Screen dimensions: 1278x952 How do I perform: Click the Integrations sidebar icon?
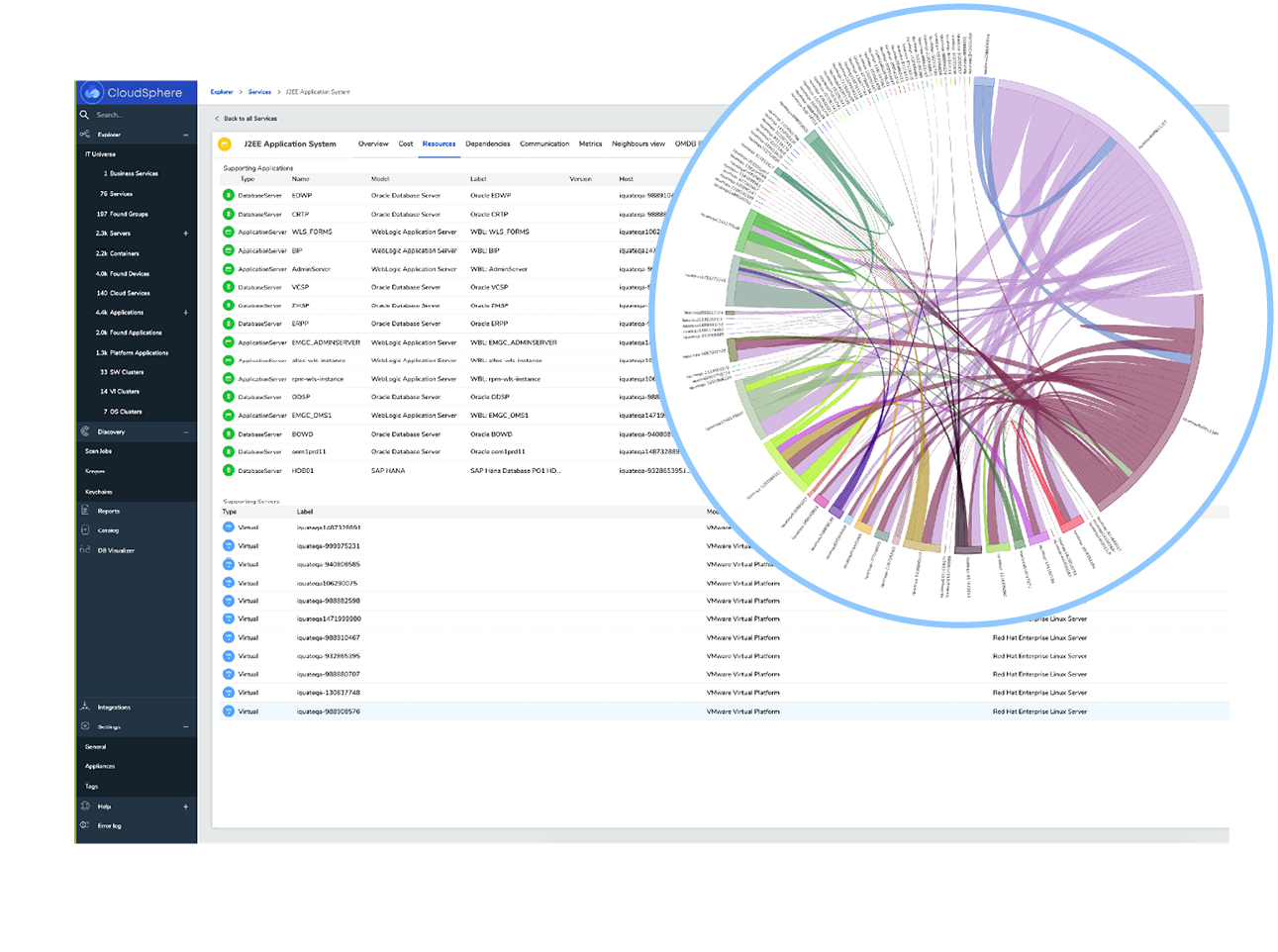(85, 707)
